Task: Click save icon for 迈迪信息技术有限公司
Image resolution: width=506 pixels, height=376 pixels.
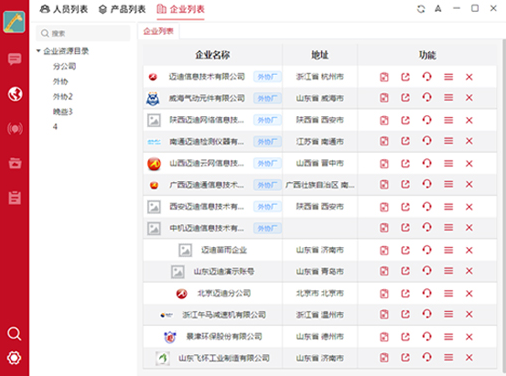Action: coord(384,77)
